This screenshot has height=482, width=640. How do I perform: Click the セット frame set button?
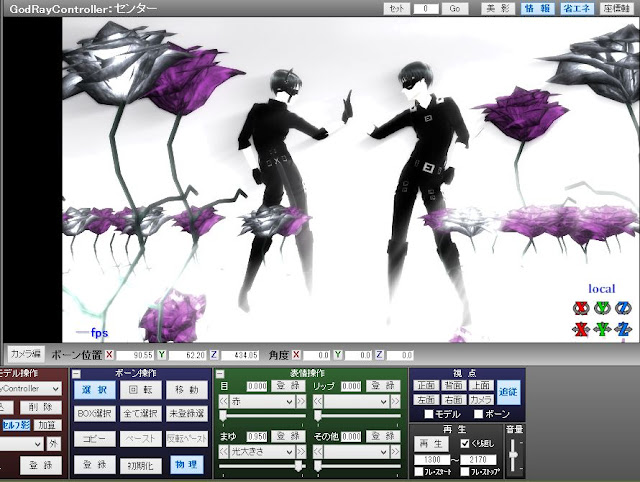[397, 9]
